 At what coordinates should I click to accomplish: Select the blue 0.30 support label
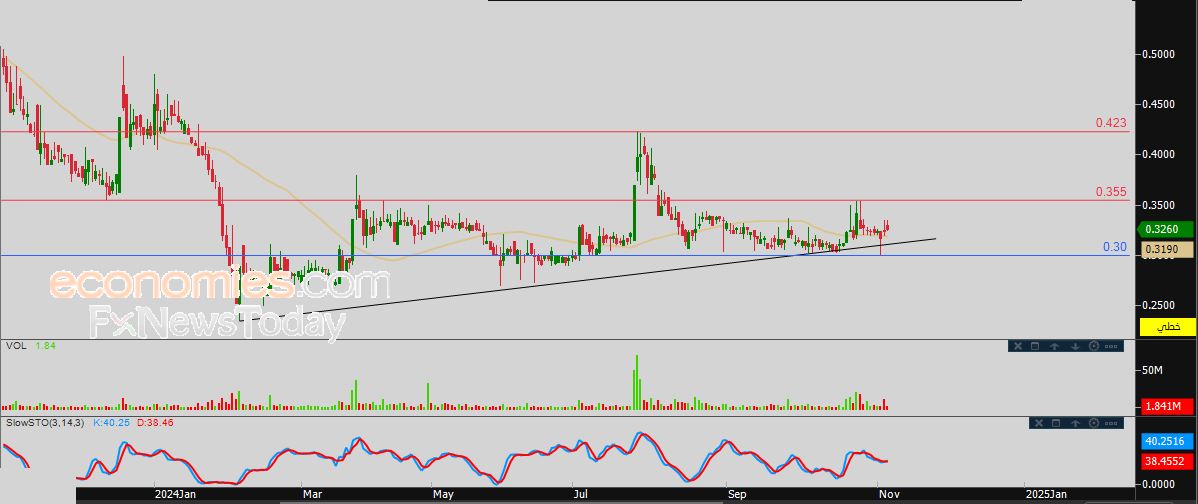(1115, 247)
